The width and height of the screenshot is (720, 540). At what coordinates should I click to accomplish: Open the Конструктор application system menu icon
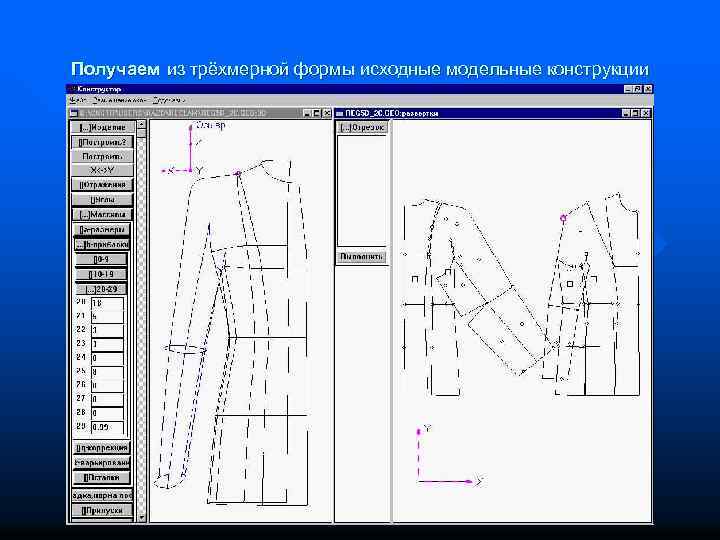[71, 89]
